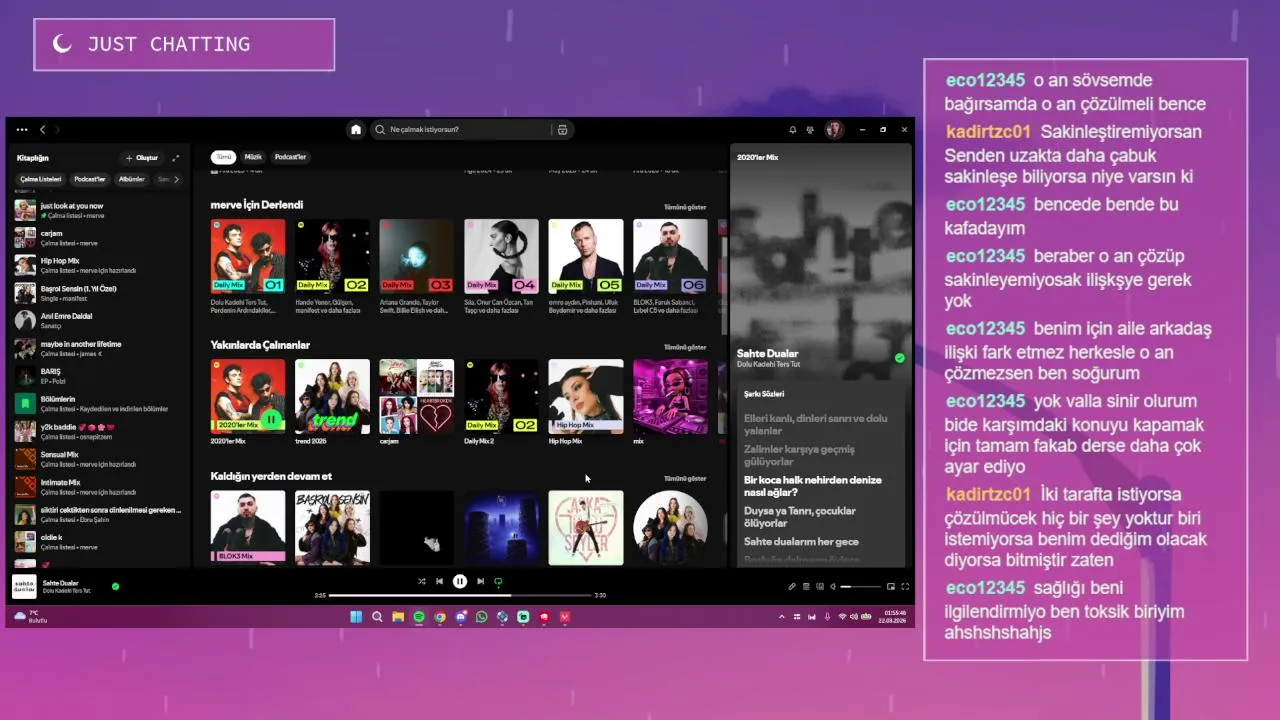Enter full screen player

905,587
